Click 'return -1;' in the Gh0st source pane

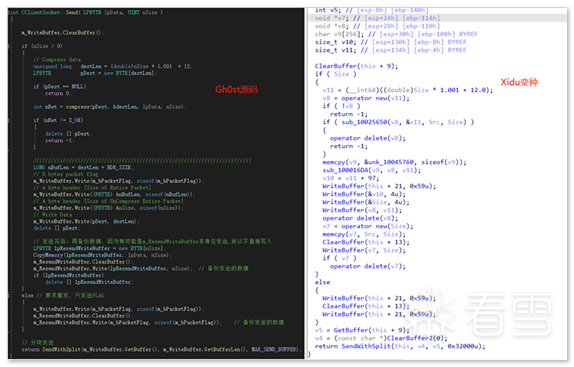(59, 141)
